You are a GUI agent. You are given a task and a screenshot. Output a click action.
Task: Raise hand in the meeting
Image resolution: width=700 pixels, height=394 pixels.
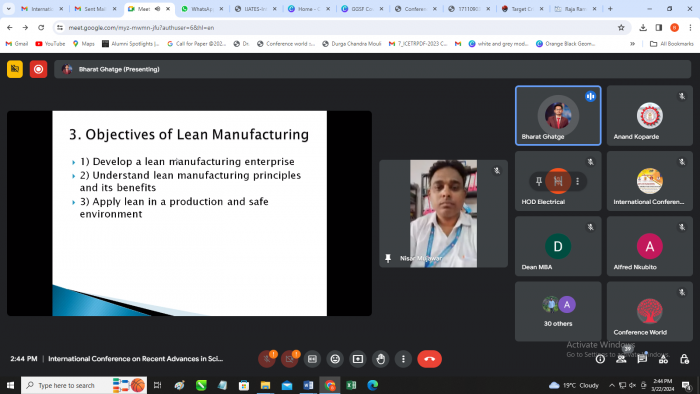[x=380, y=359]
